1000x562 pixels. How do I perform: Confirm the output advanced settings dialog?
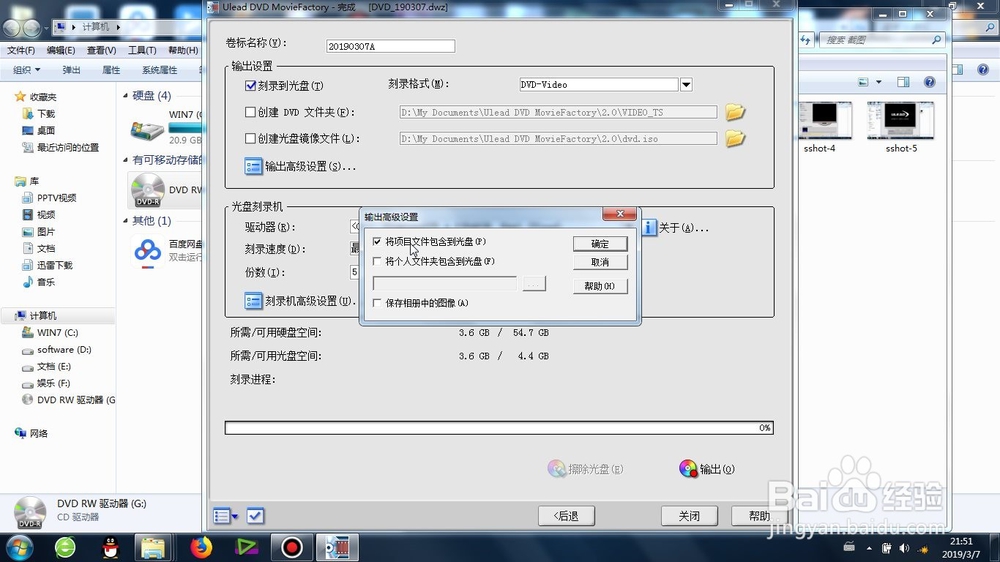click(599, 244)
